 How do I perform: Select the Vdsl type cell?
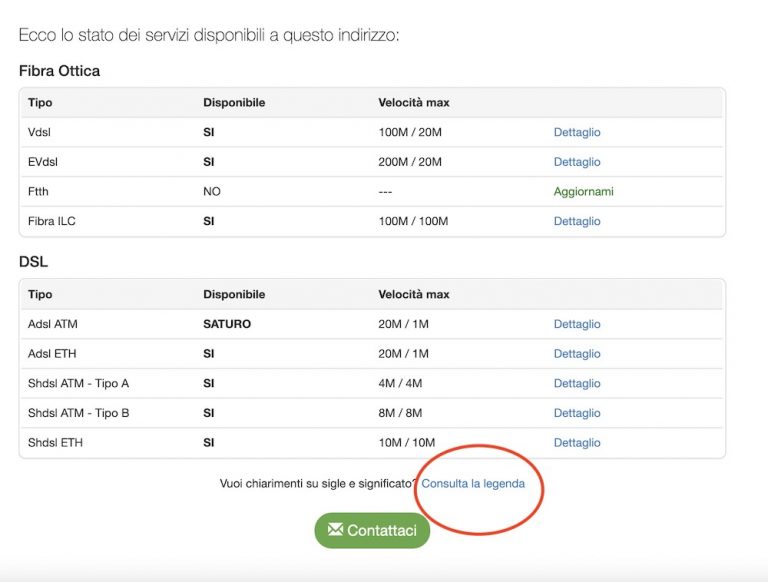coord(39,132)
